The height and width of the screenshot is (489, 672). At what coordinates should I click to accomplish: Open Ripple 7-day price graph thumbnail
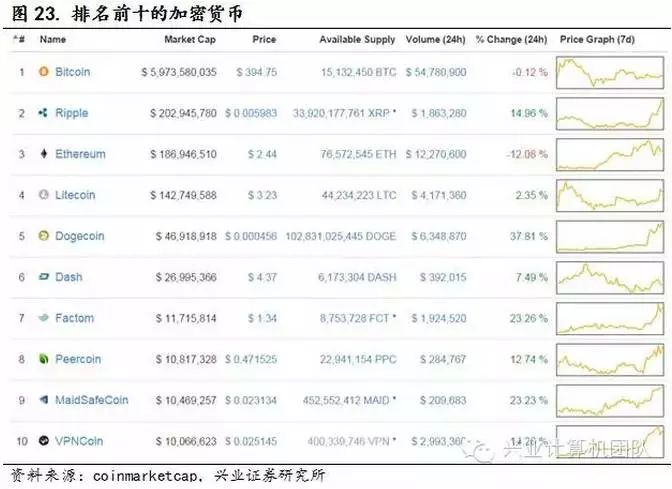[x=610, y=114]
